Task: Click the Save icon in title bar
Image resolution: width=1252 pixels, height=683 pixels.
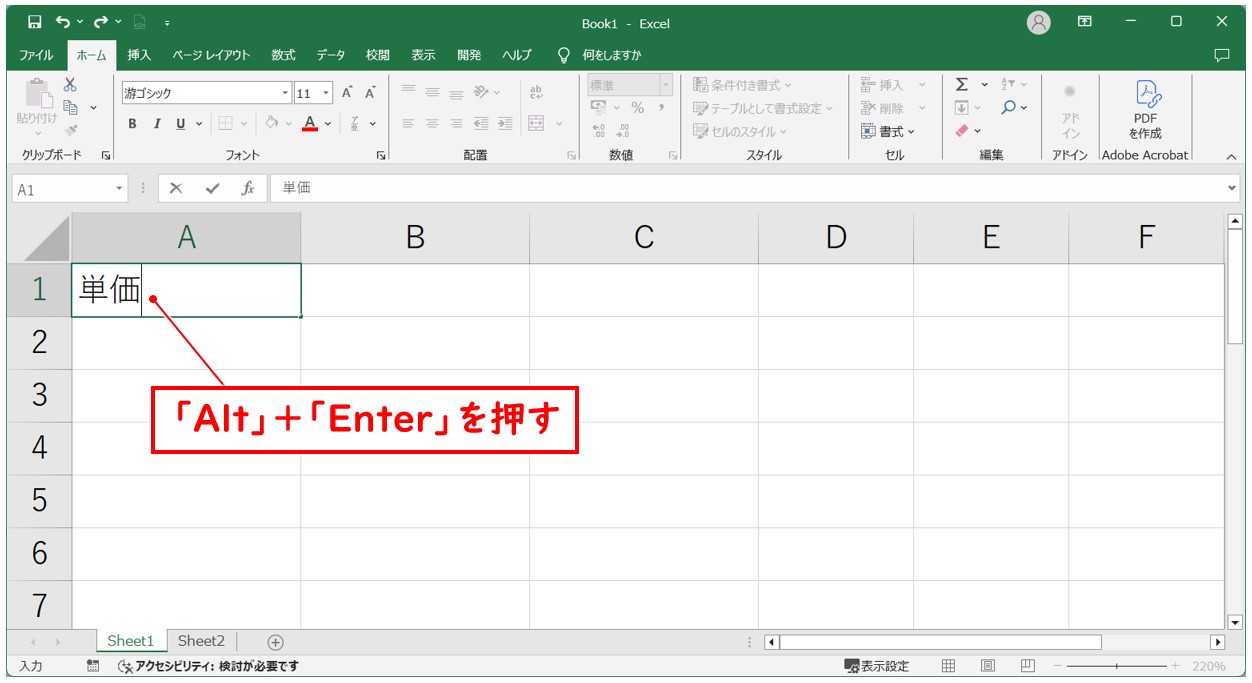Action: pyautogui.click(x=35, y=22)
